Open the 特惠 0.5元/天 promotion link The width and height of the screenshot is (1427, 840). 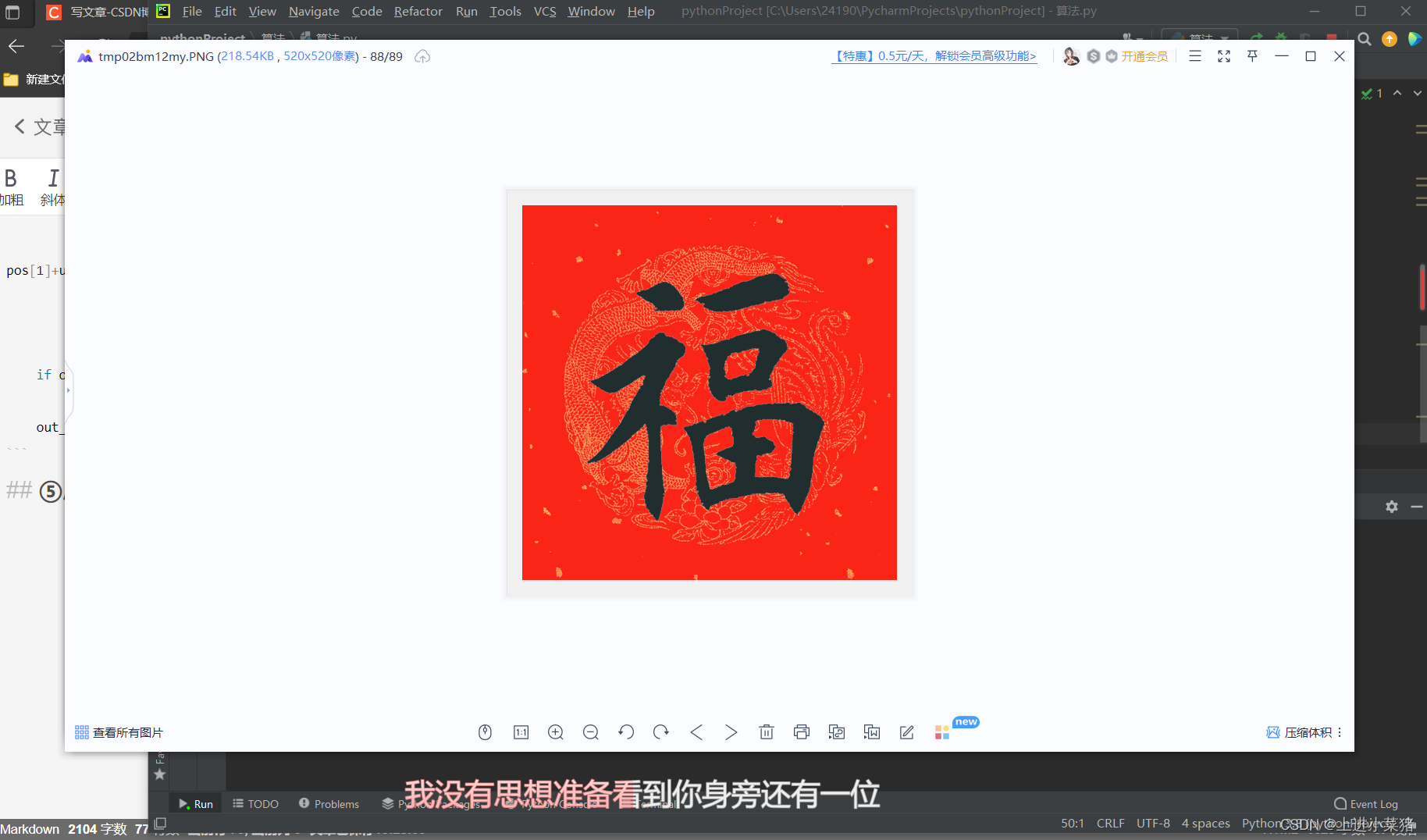pos(934,56)
